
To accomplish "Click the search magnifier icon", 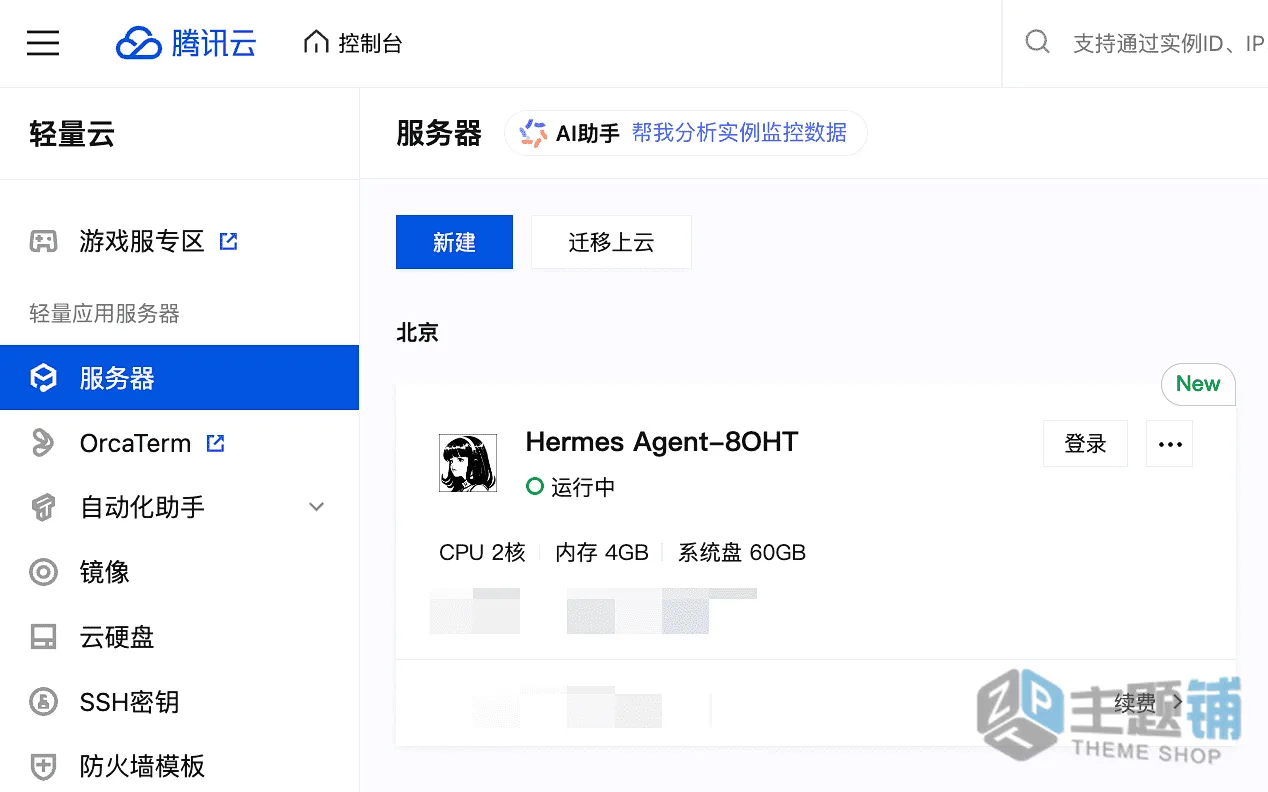I will click(1038, 43).
